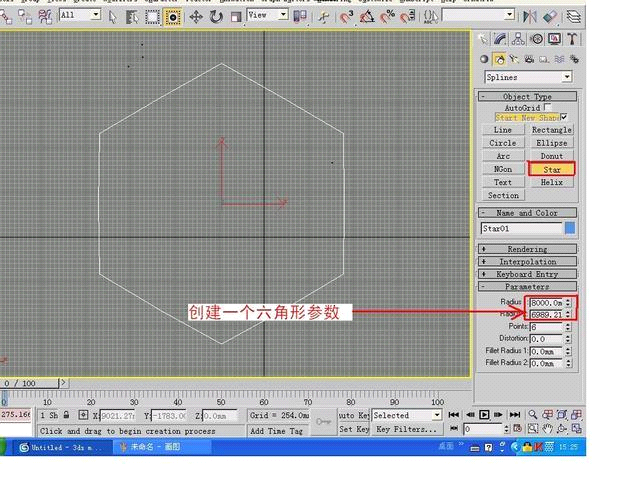Open the Splines category dropdown
This screenshot has height=480, width=640.
pos(527,77)
